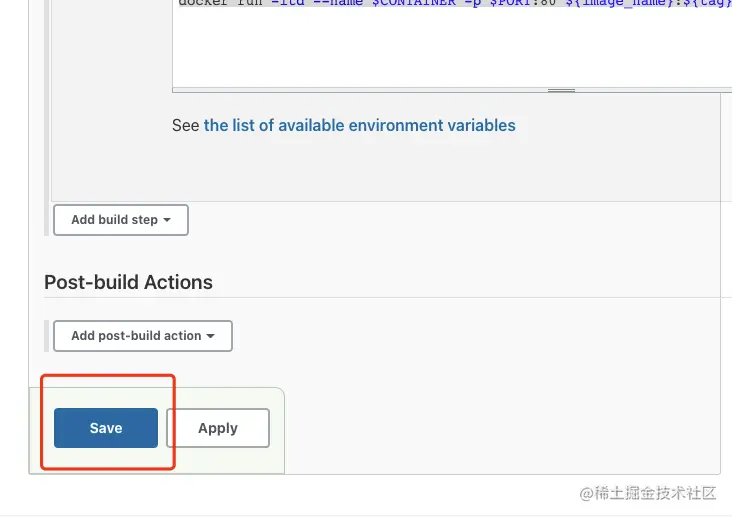Click the gray bar beside Add post-build action
This screenshot has width=732, height=517.
click(x=47, y=336)
